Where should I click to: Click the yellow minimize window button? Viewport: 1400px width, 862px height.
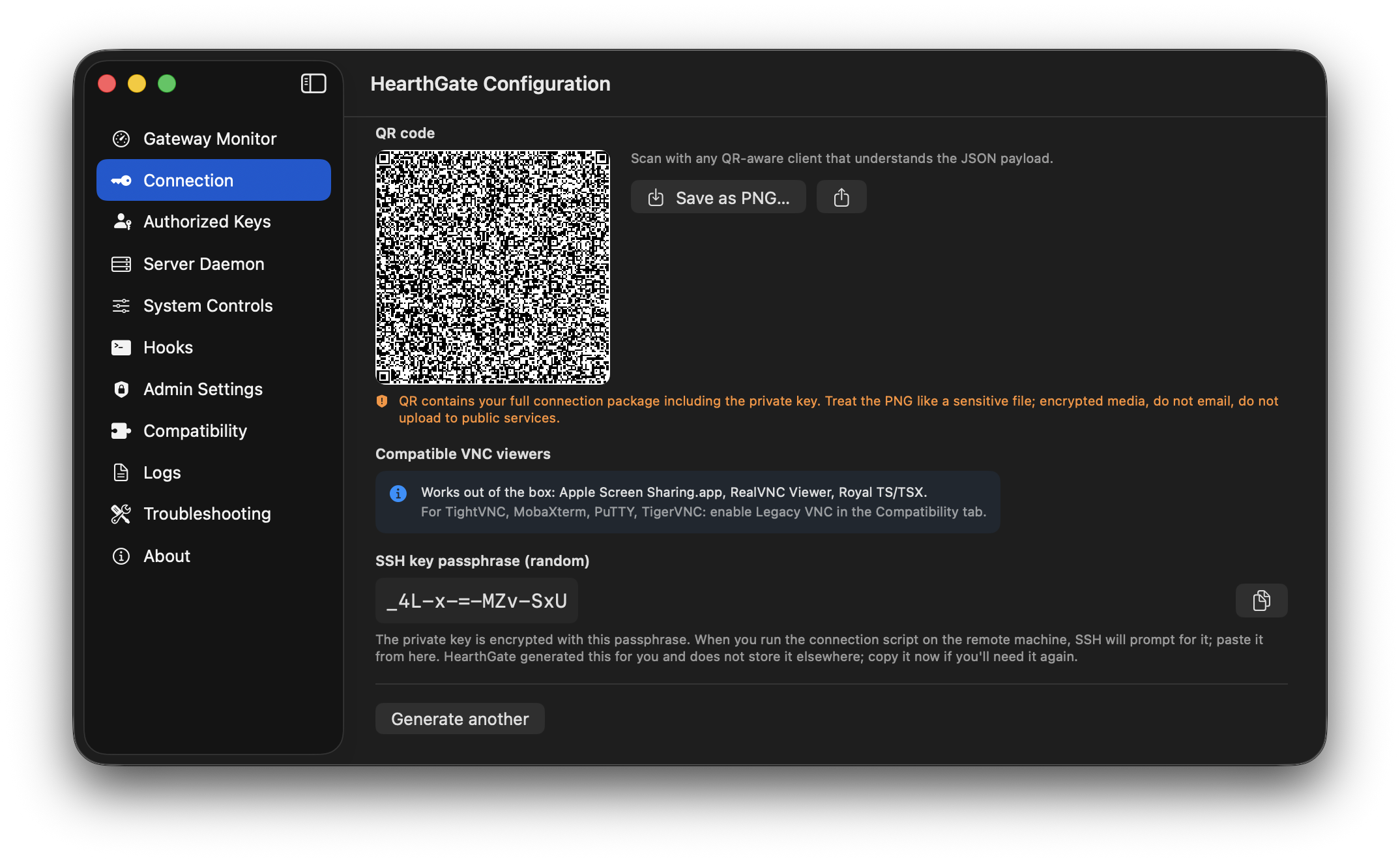(137, 83)
